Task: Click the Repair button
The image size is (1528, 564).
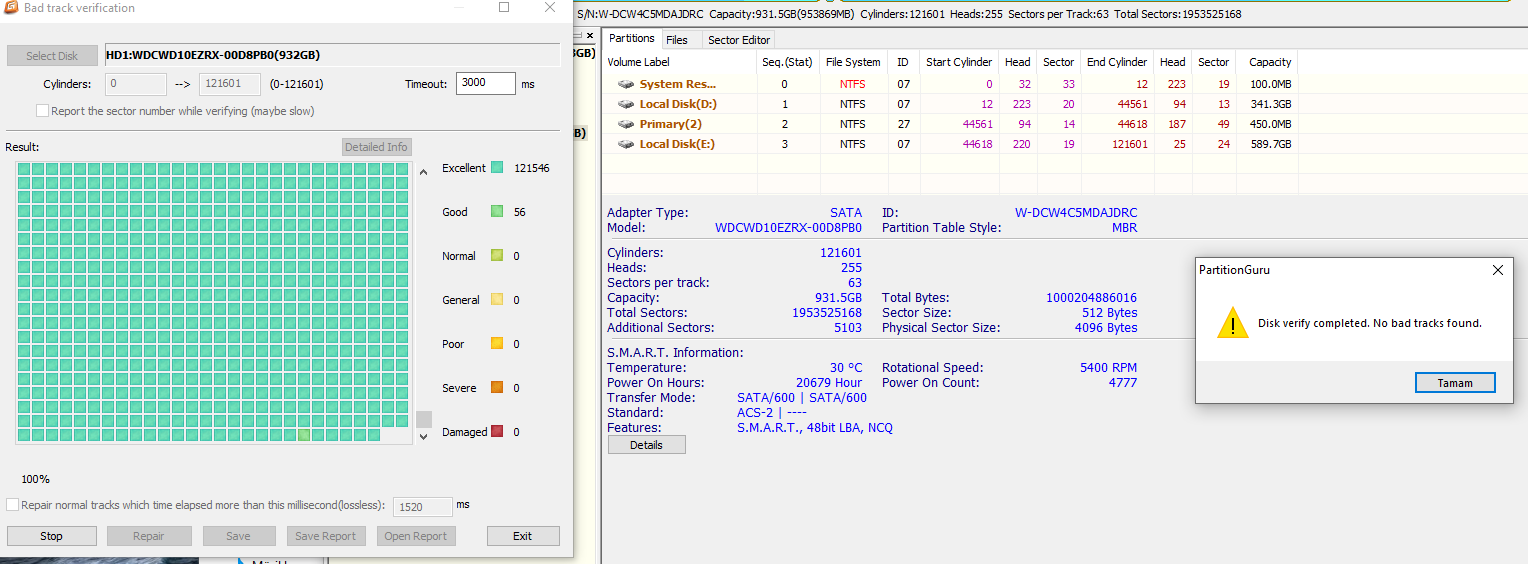Action: tap(149, 536)
